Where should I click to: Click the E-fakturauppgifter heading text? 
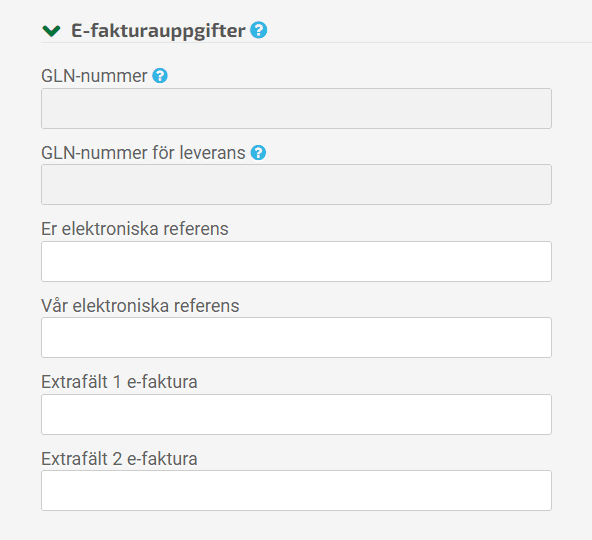coord(158,31)
